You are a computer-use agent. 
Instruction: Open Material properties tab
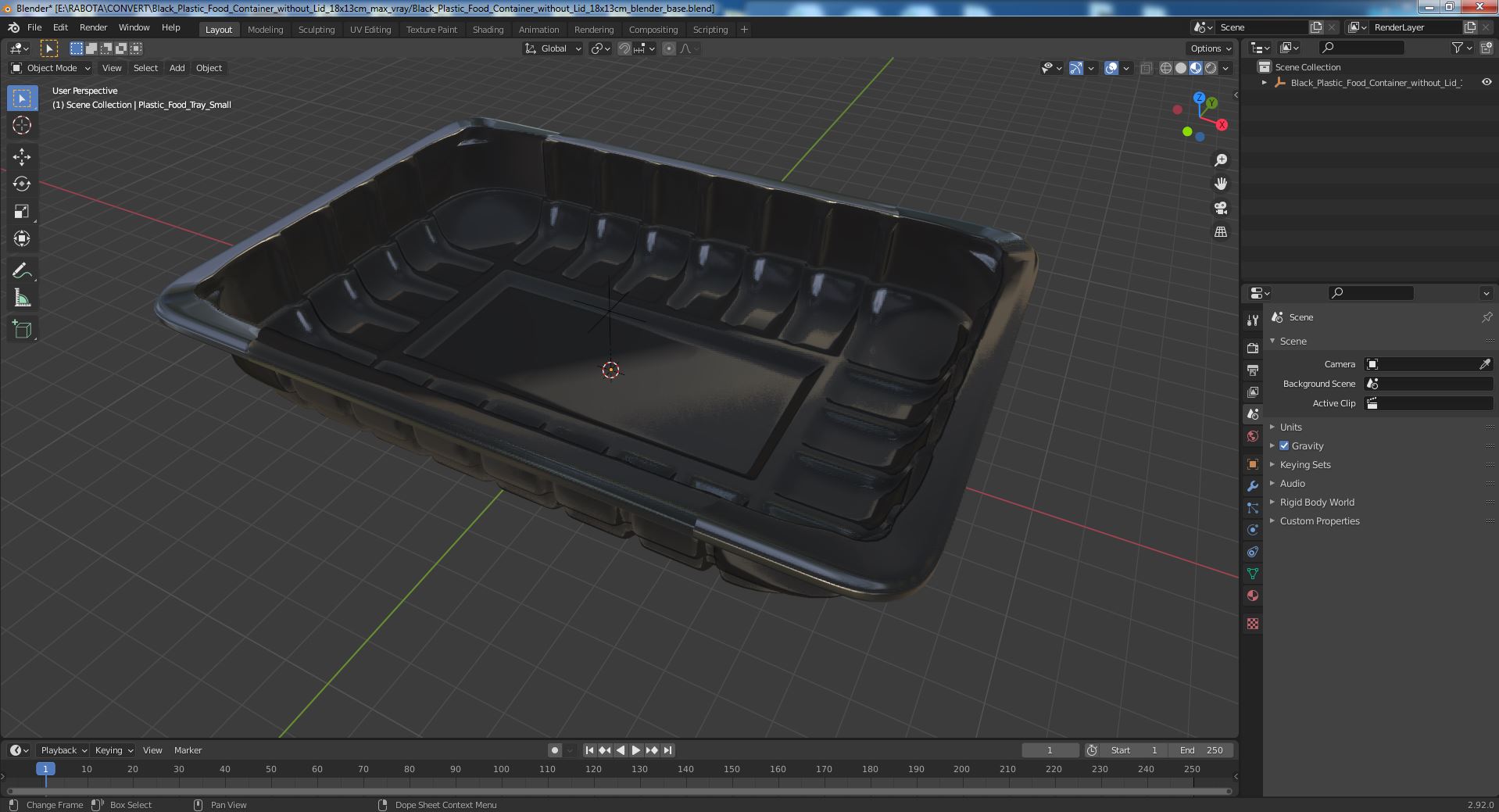[1253, 596]
